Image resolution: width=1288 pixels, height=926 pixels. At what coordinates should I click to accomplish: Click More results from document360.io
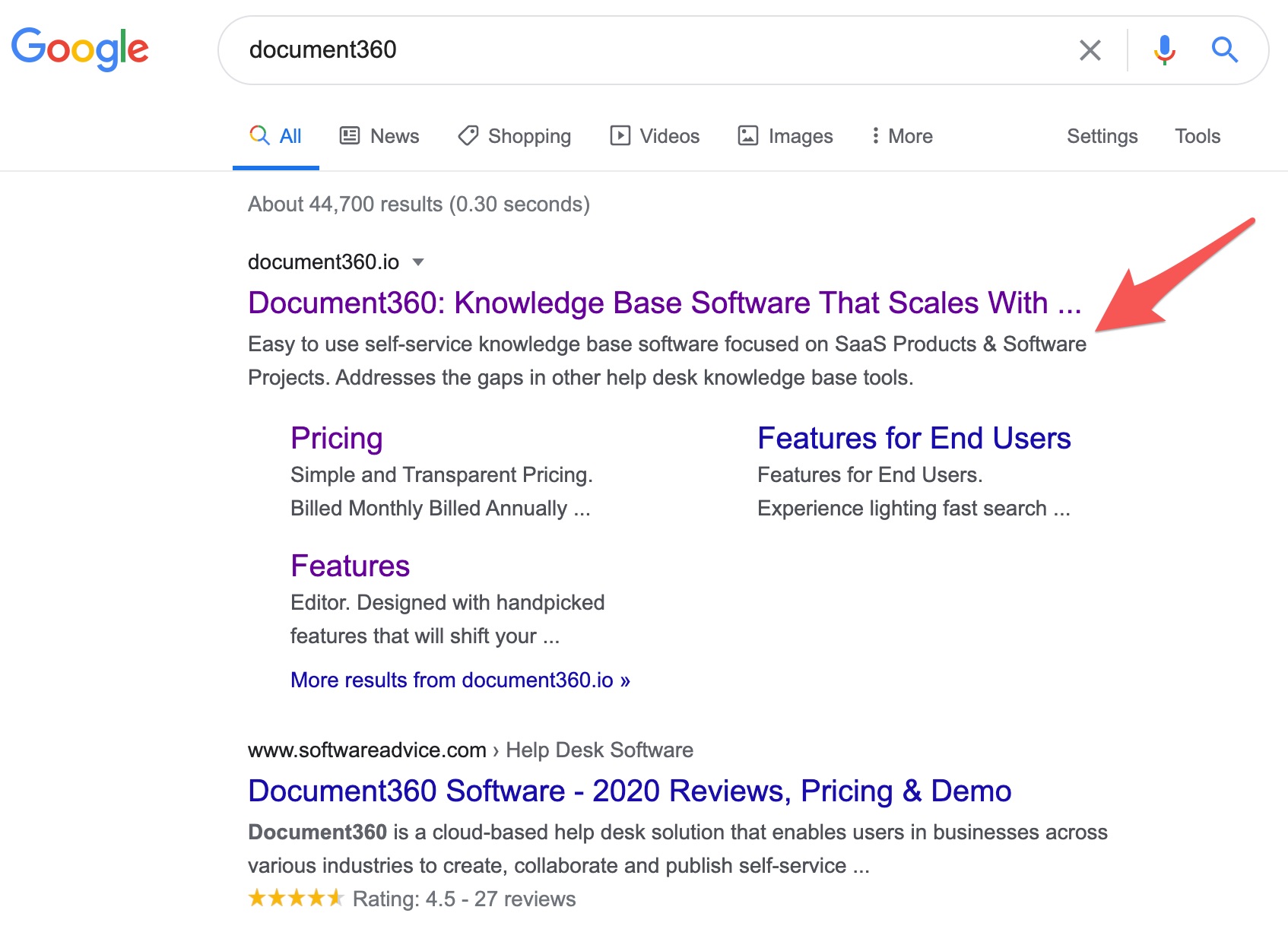[459, 680]
